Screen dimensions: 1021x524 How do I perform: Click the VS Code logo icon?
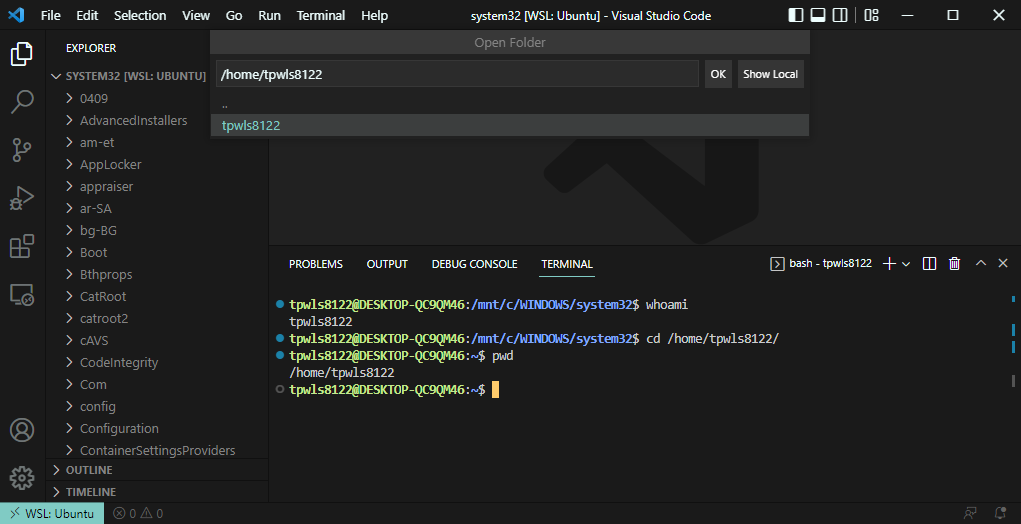pyautogui.click(x=16, y=15)
